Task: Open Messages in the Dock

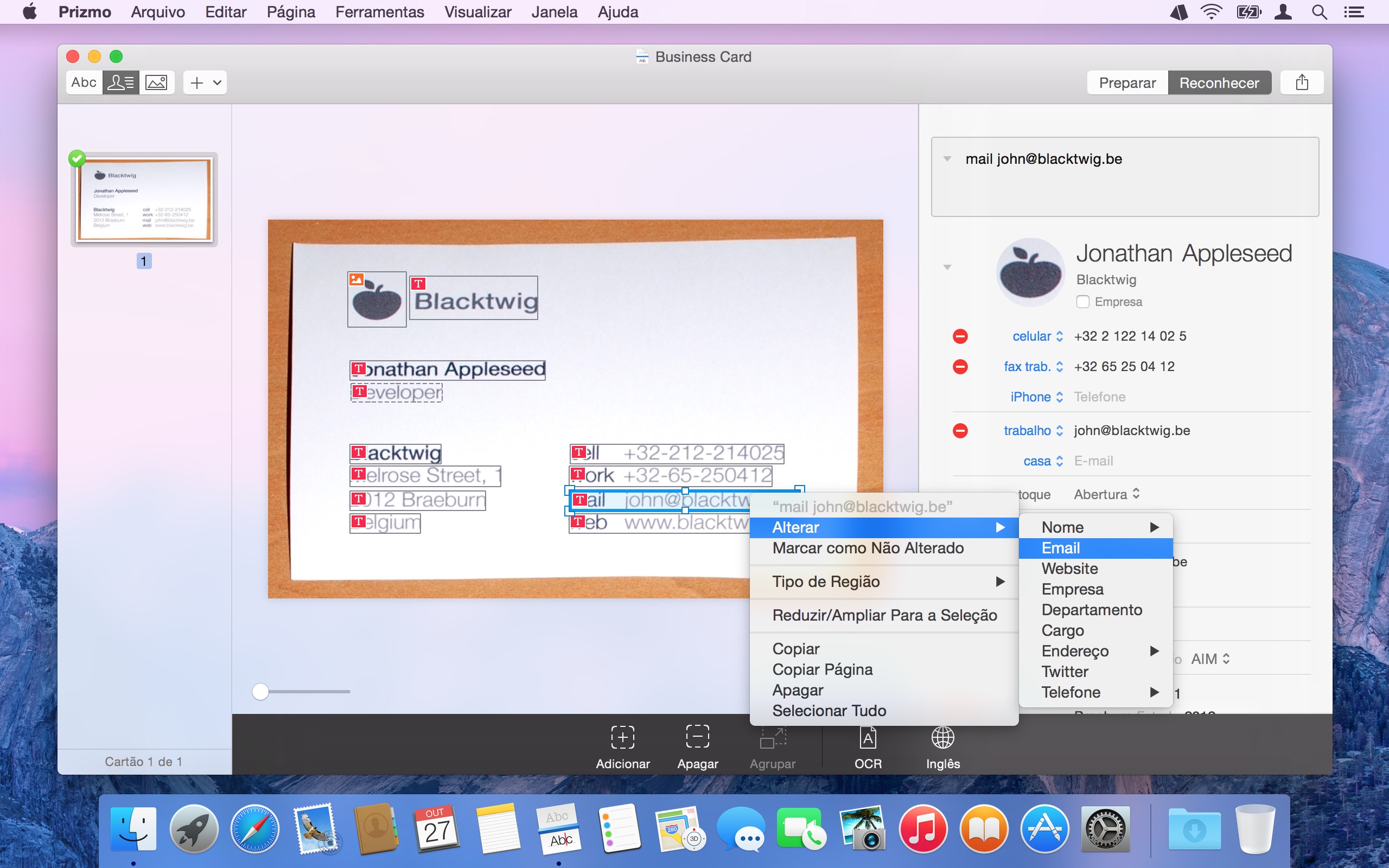Action: [741, 830]
